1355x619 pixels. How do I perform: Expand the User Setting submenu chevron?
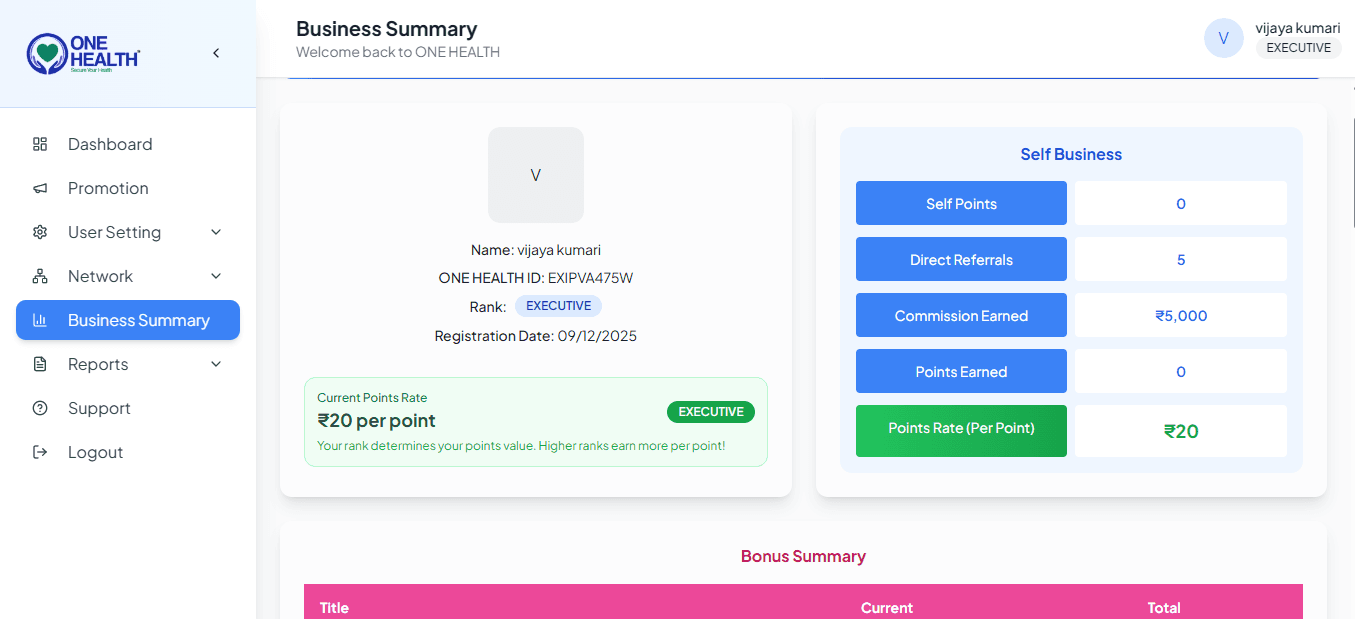point(216,232)
